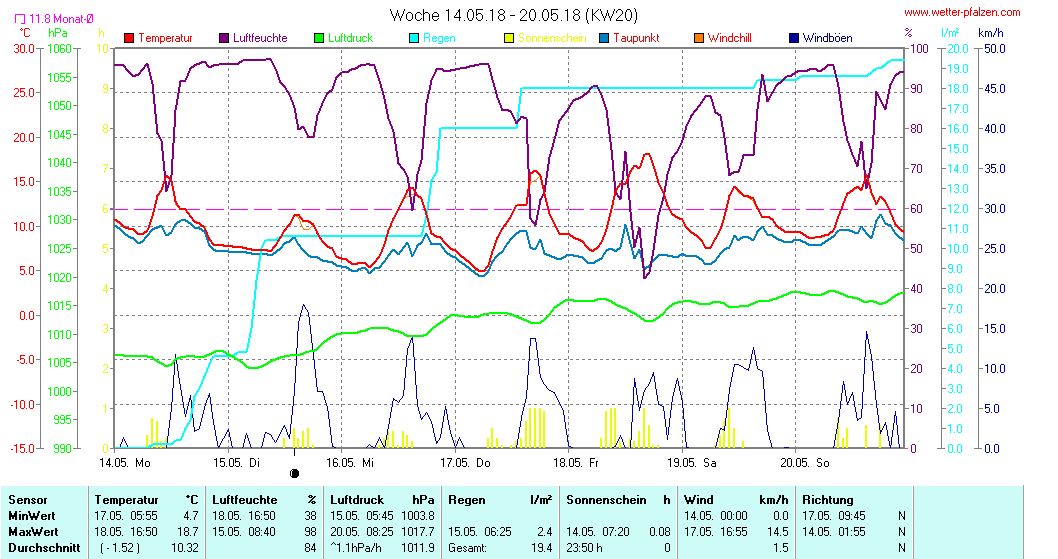The image size is (1058, 559).
Task: Click the magenta Monat-Ø legend square
Action: click(20, 19)
